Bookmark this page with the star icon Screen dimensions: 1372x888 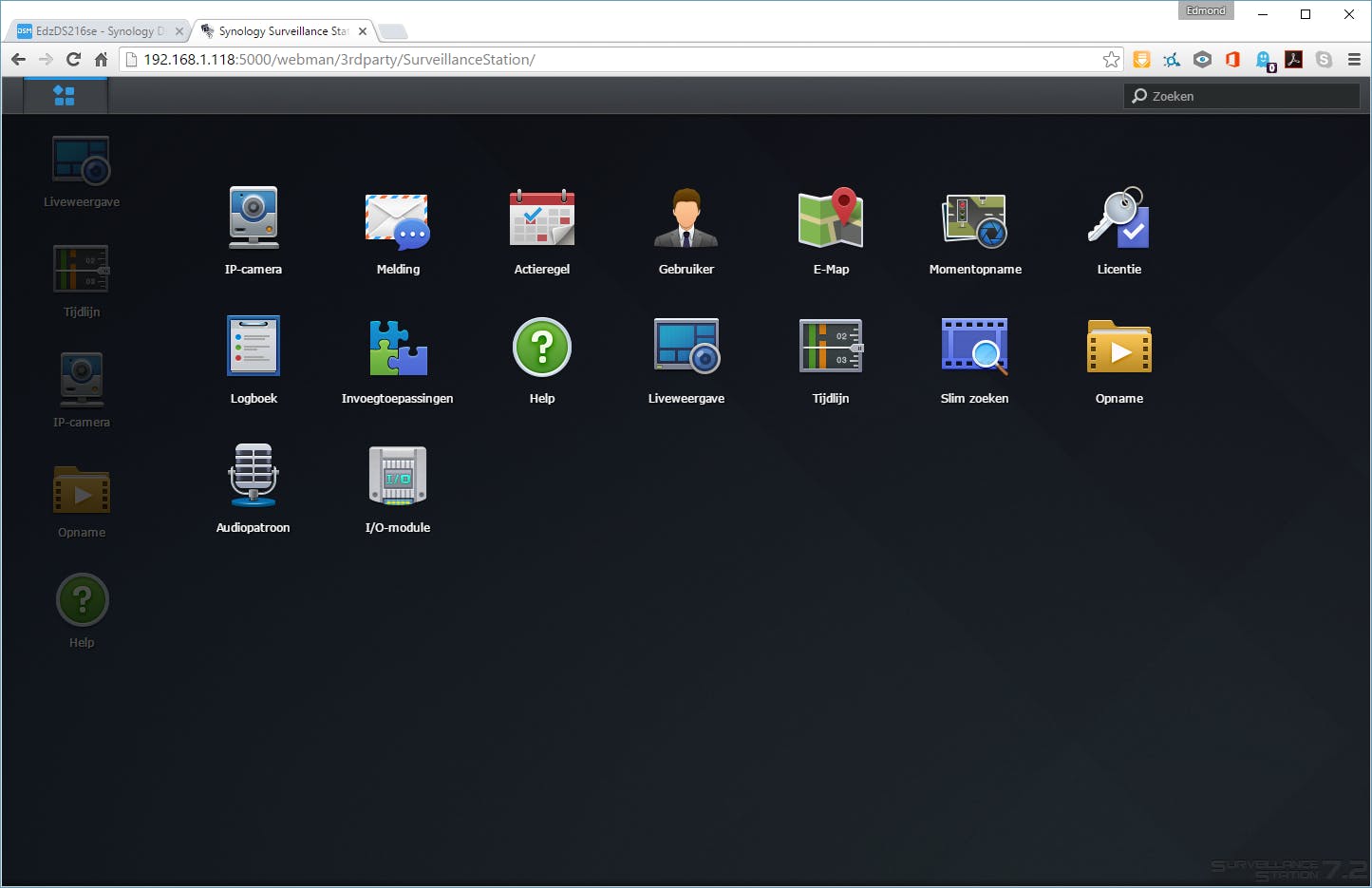point(1111,60)
